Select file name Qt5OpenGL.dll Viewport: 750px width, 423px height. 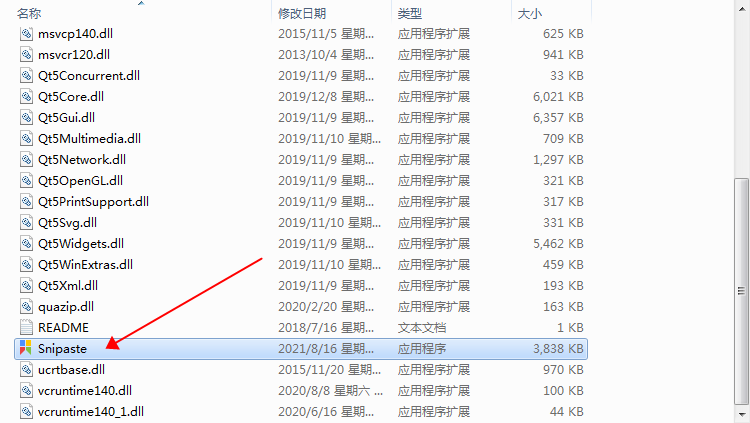click(x=80, y=181)
